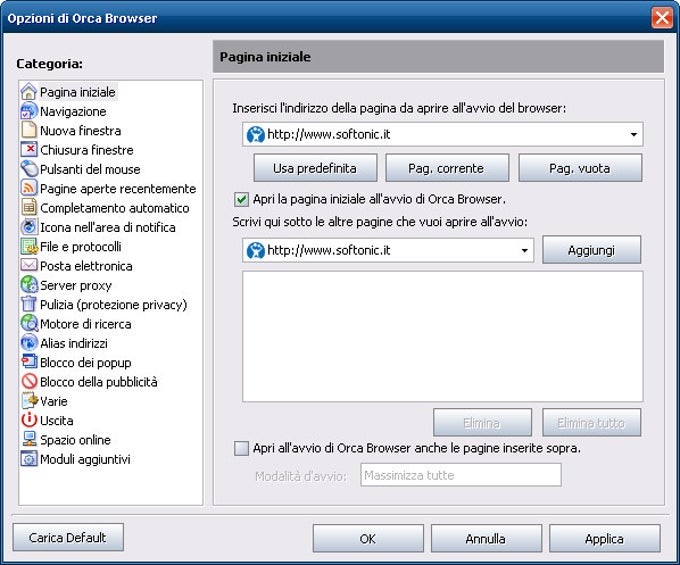Click the house icon for Pagina iniziale

point(29,92)
